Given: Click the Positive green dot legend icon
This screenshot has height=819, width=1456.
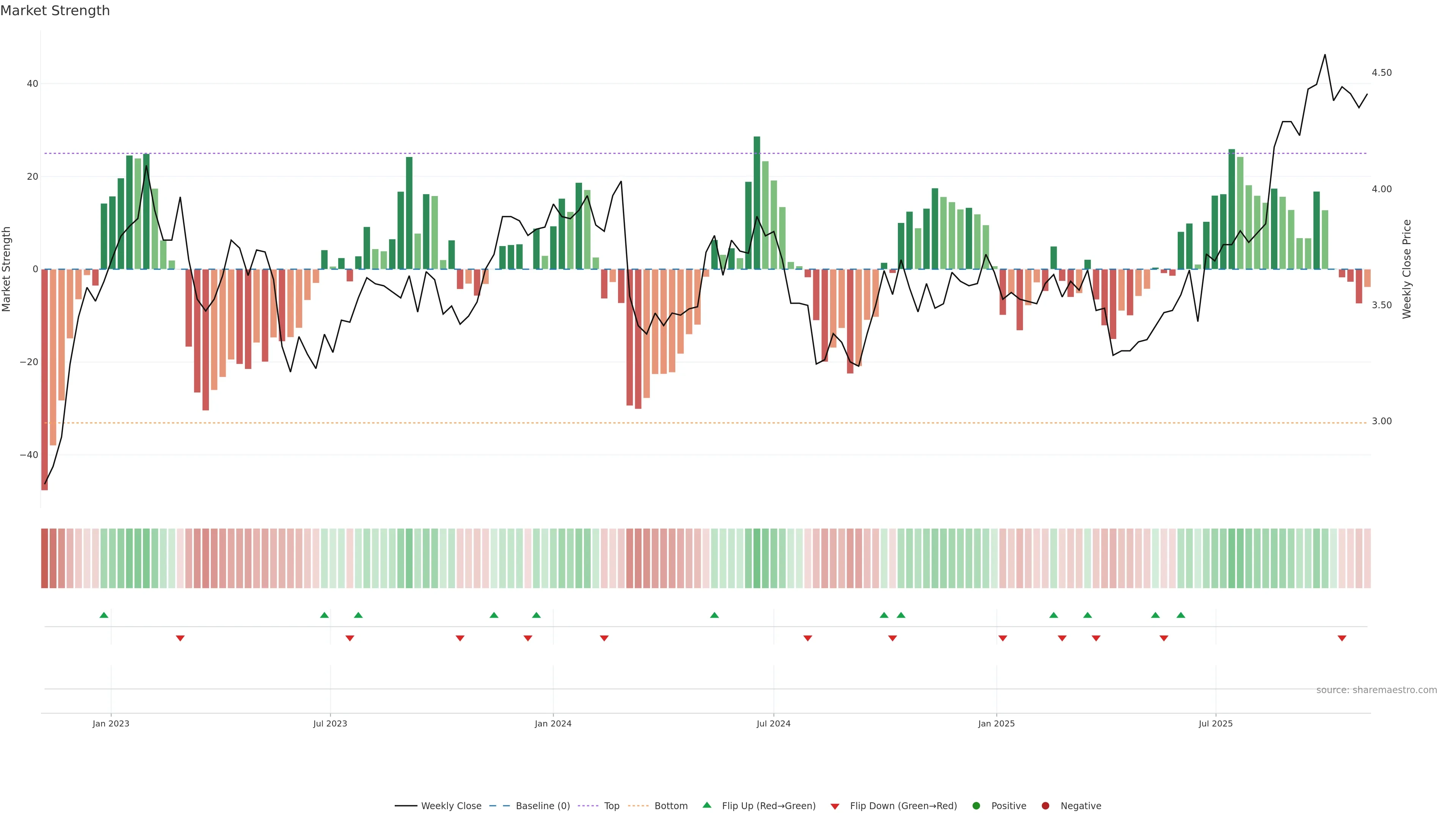Looking at the screenshot, I should pyautogui.click(x=976, y=806).
